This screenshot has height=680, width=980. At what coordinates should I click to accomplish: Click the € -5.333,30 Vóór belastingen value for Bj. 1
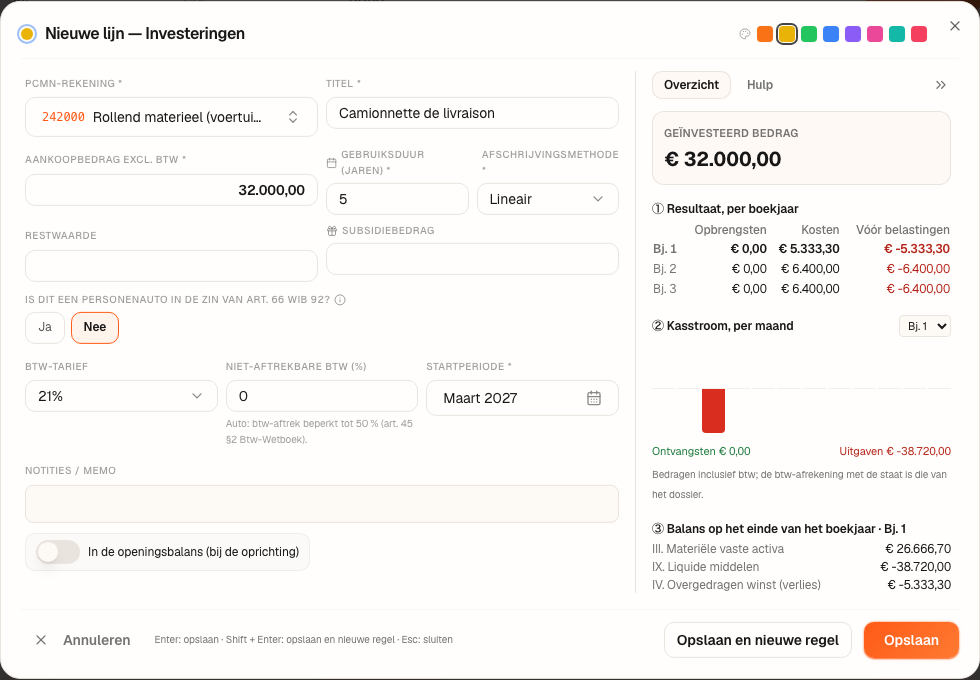click(917, 249)
